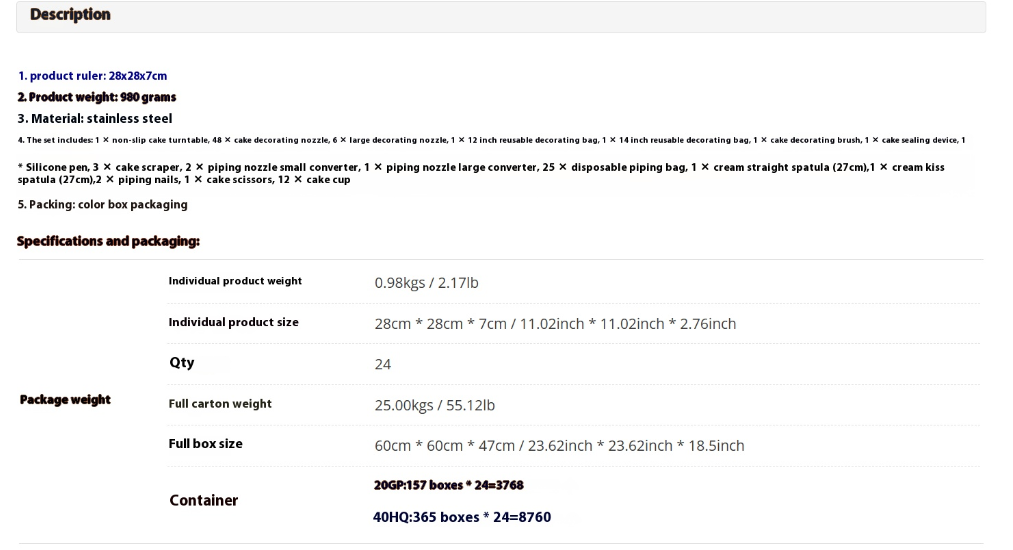Click the Product weight 980 grams text
Viewport: 1013px width, 550px height.
(x=96, y=97)
